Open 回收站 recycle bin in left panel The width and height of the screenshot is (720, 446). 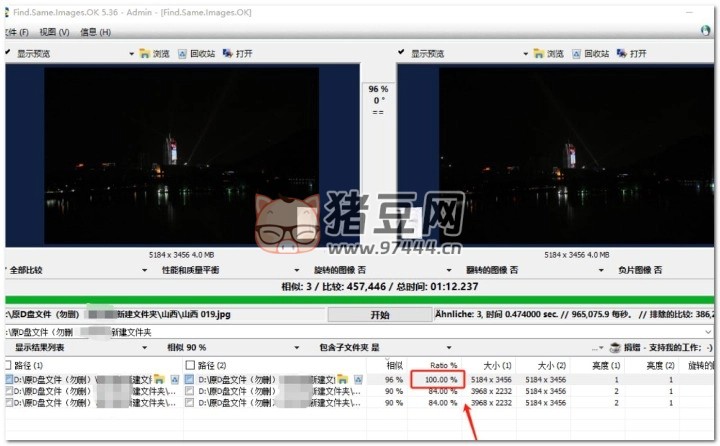tap(186, 53)
